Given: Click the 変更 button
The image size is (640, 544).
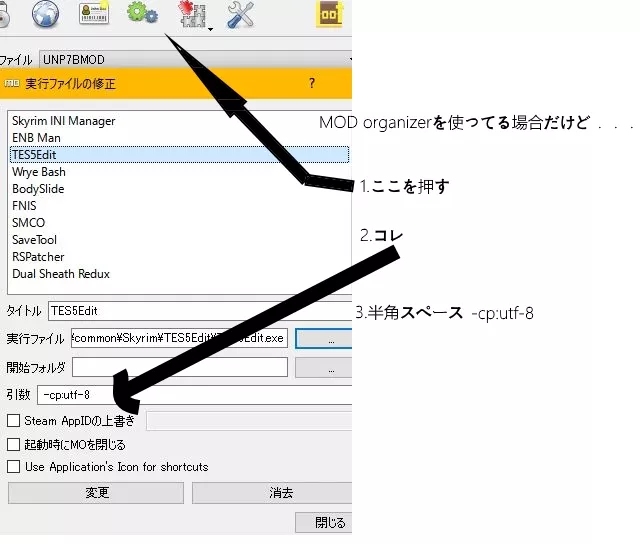Looking at the screenshot, I should pos(96,493).
